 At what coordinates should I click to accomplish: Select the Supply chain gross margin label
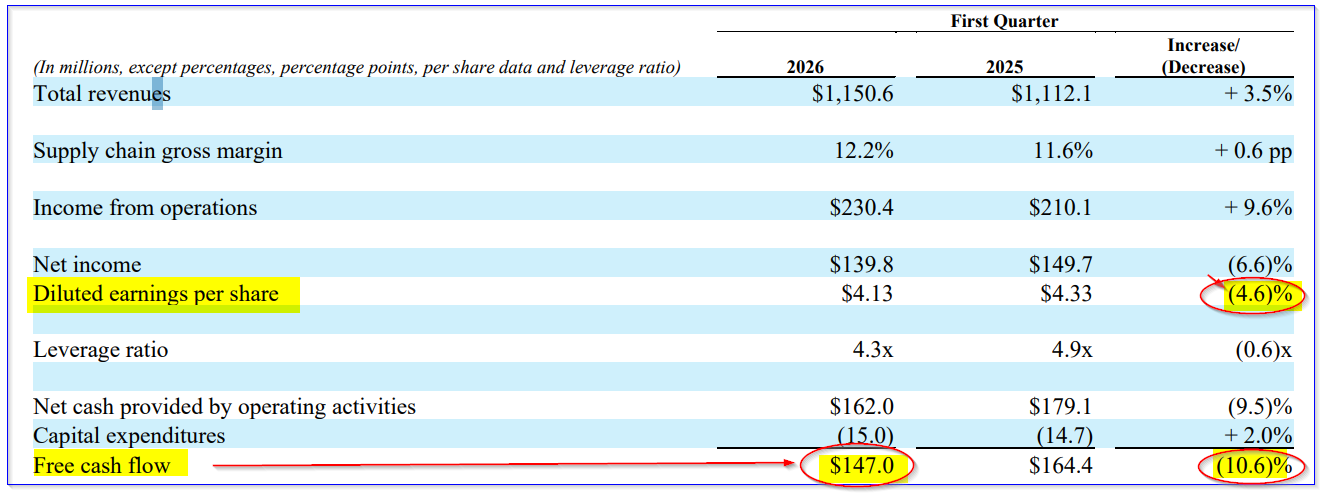pos(158,151)
